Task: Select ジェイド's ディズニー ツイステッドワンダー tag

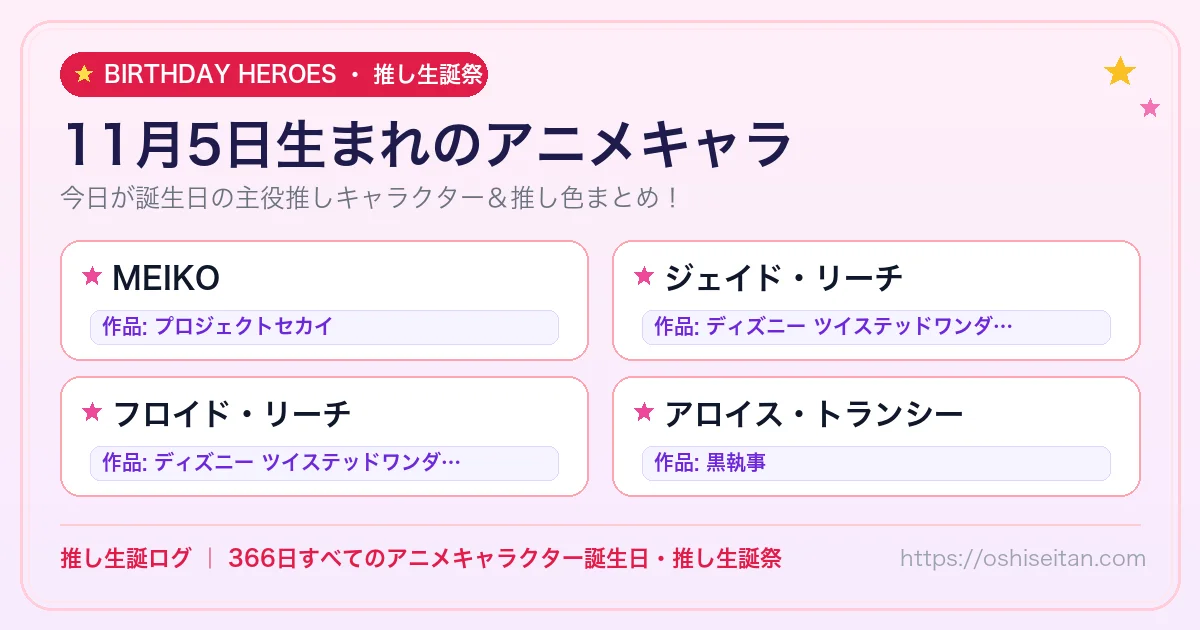Action: coord(876,327)
